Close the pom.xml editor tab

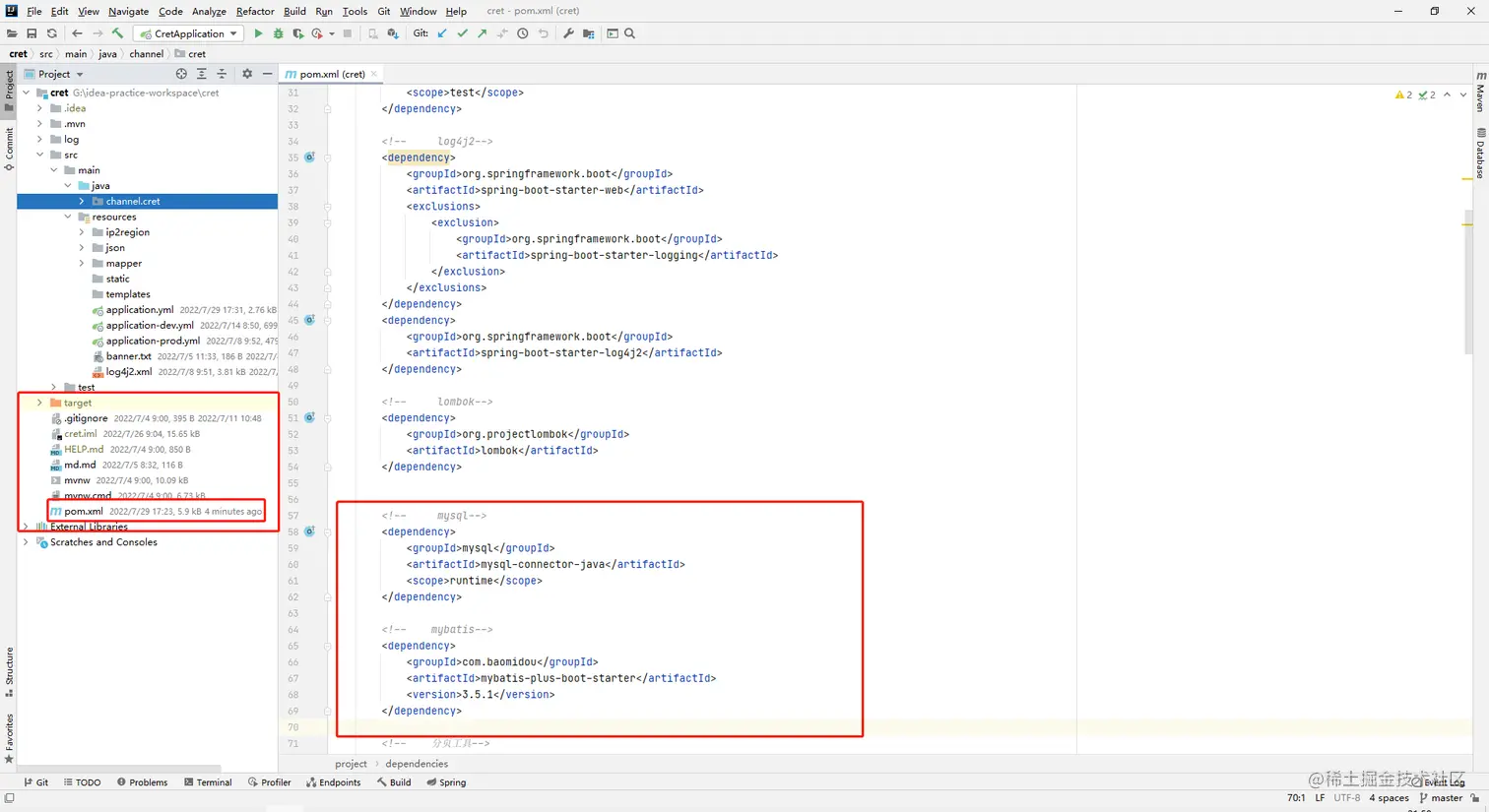[374, 74]
